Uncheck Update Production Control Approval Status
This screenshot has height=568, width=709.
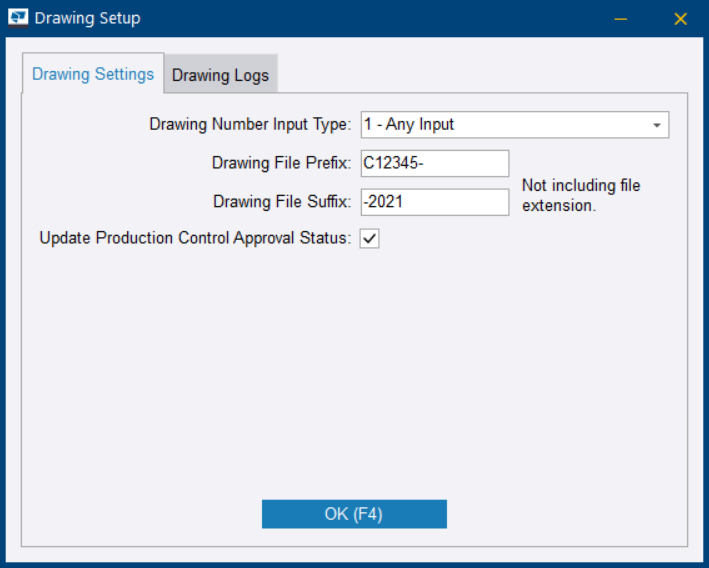[x=370, y=239]
